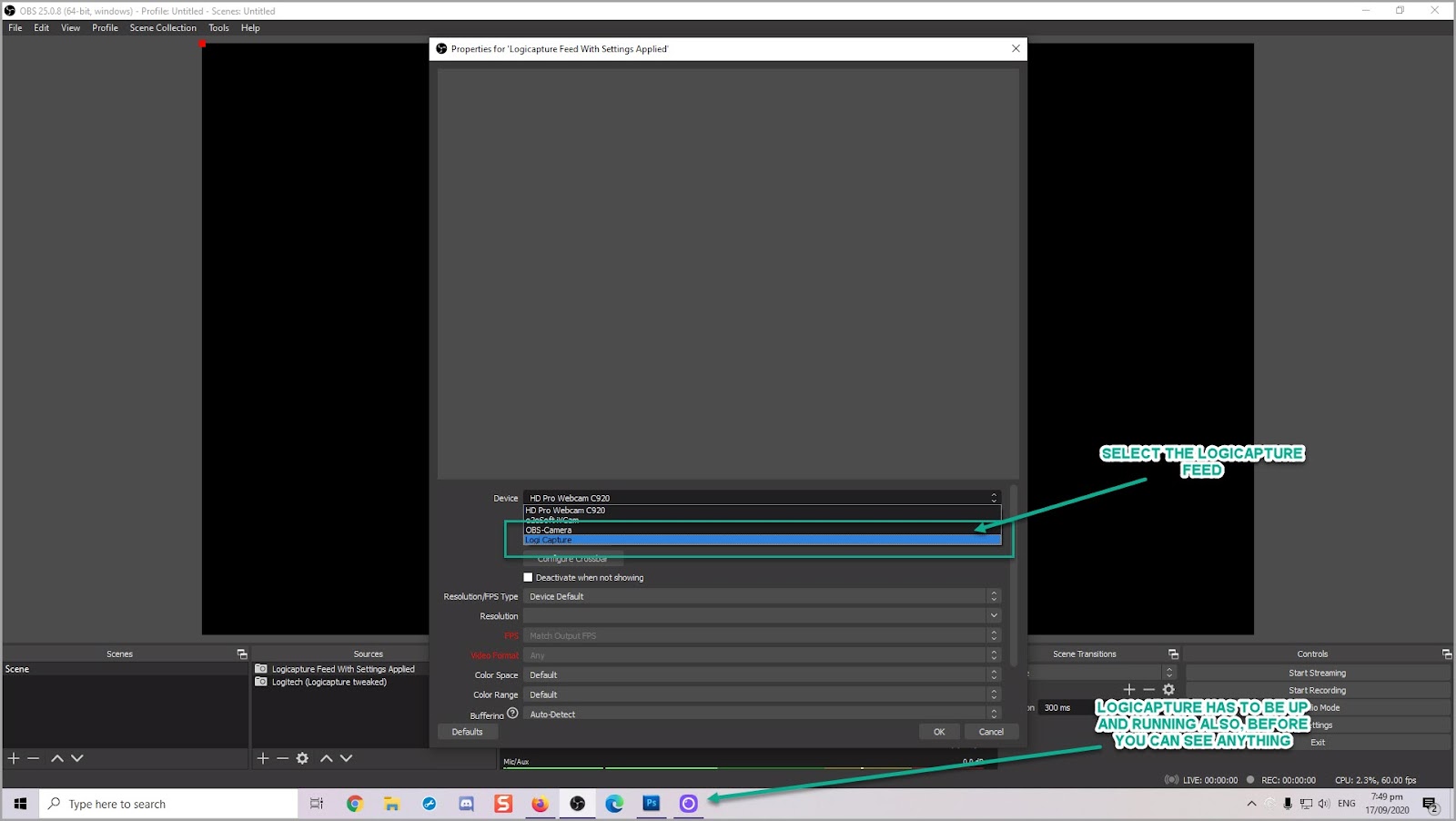Expand the Resolution combo box
The image size is (1456, 821).
(x=763, y=616)
